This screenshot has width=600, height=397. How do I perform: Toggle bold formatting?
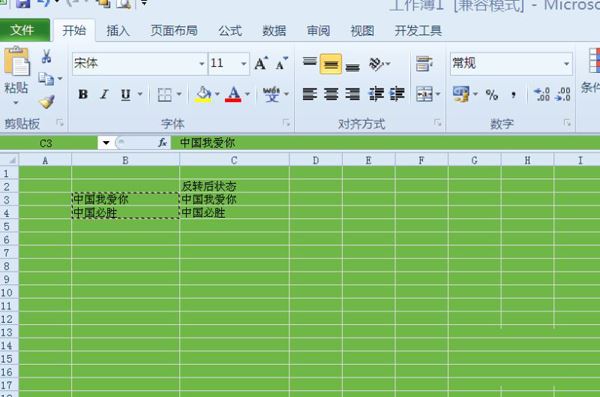[83, 94]
